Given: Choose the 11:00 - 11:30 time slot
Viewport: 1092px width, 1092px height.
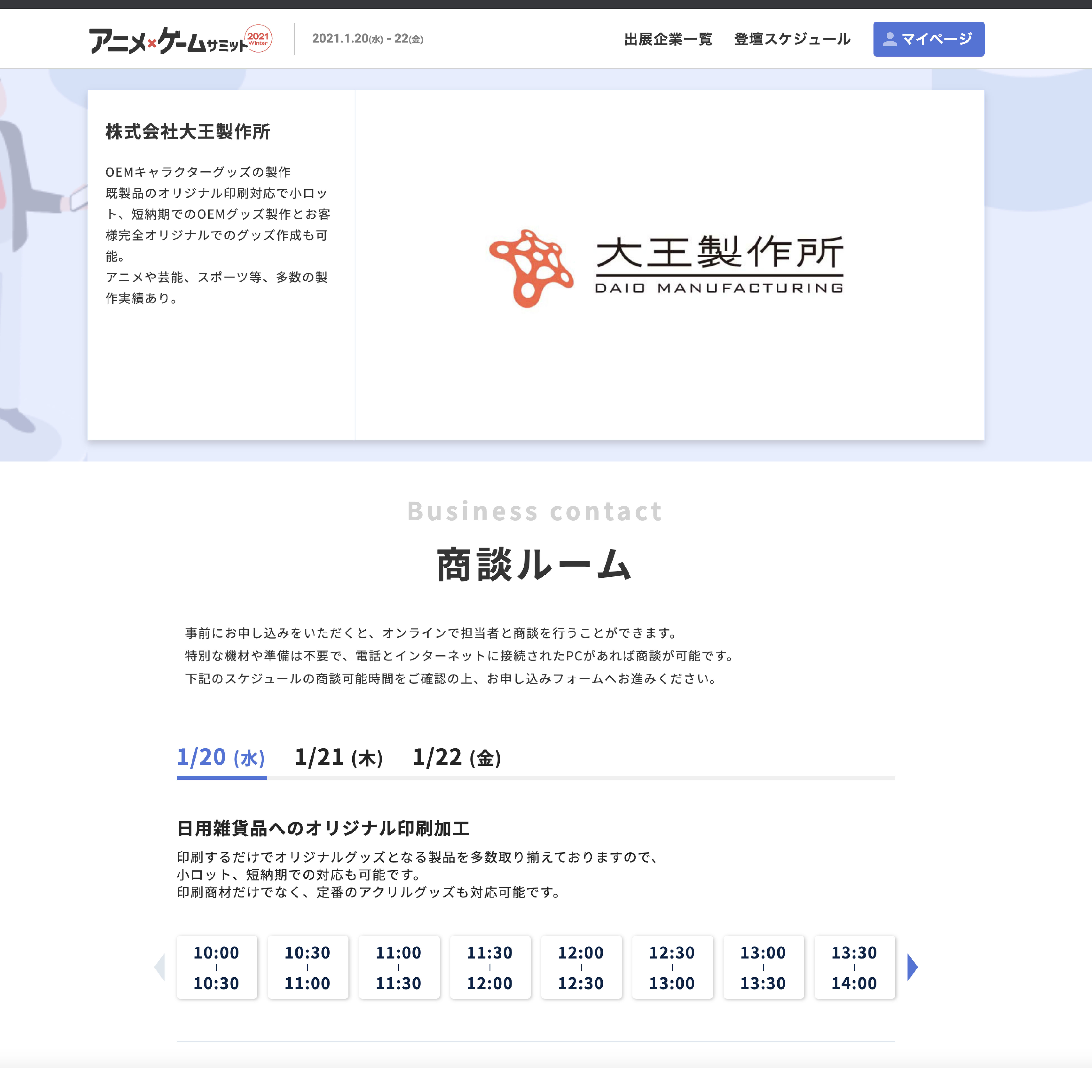Looking at the screenshot, I should pos(399,967).
